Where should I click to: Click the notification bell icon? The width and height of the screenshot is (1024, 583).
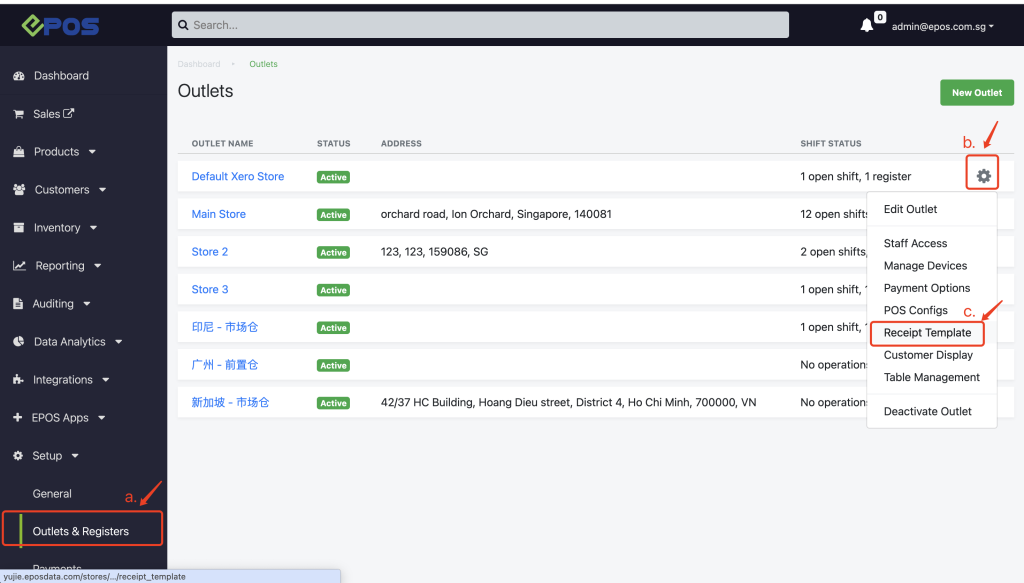866,25
